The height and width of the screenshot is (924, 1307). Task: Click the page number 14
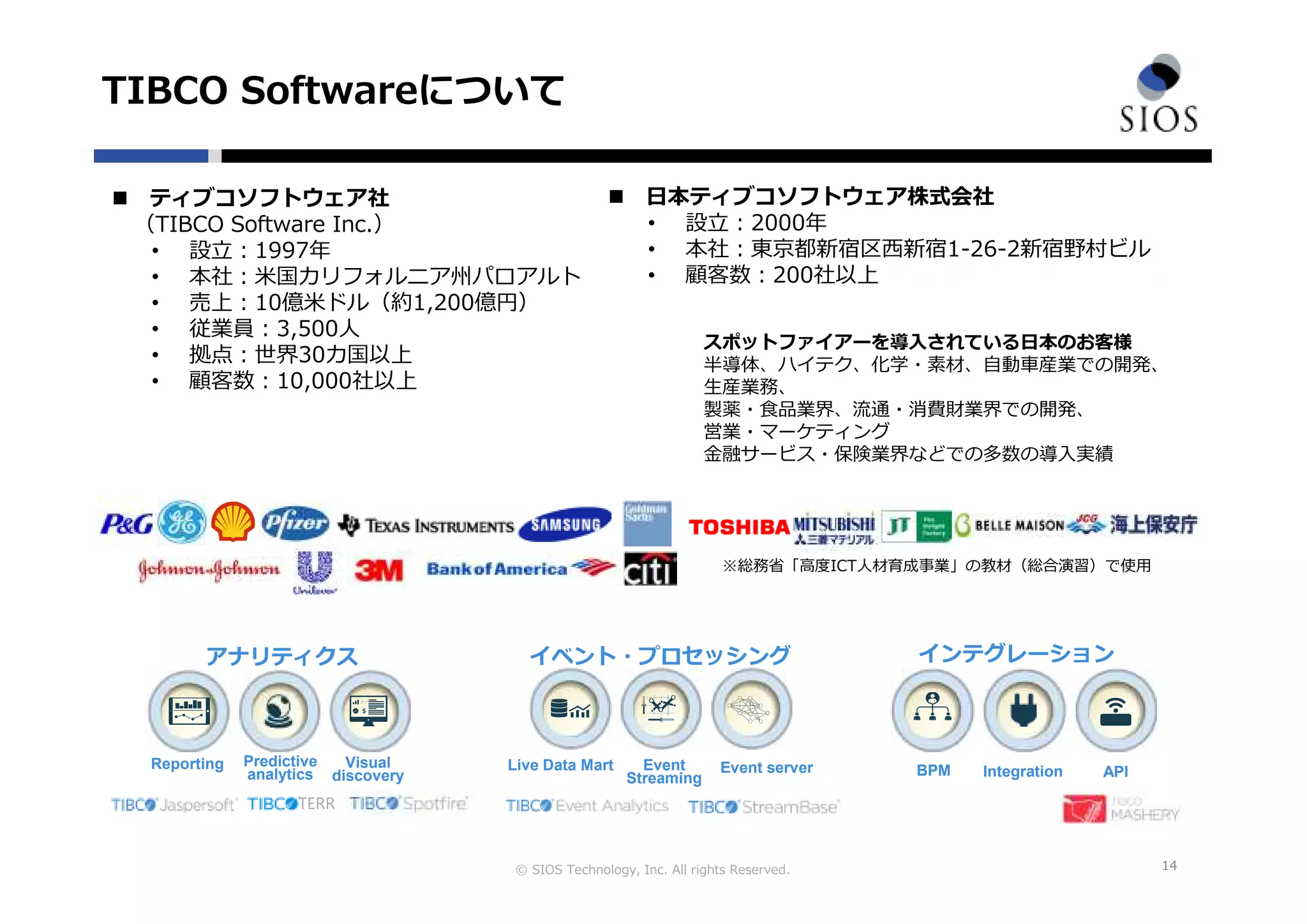tap(1169, 866)
